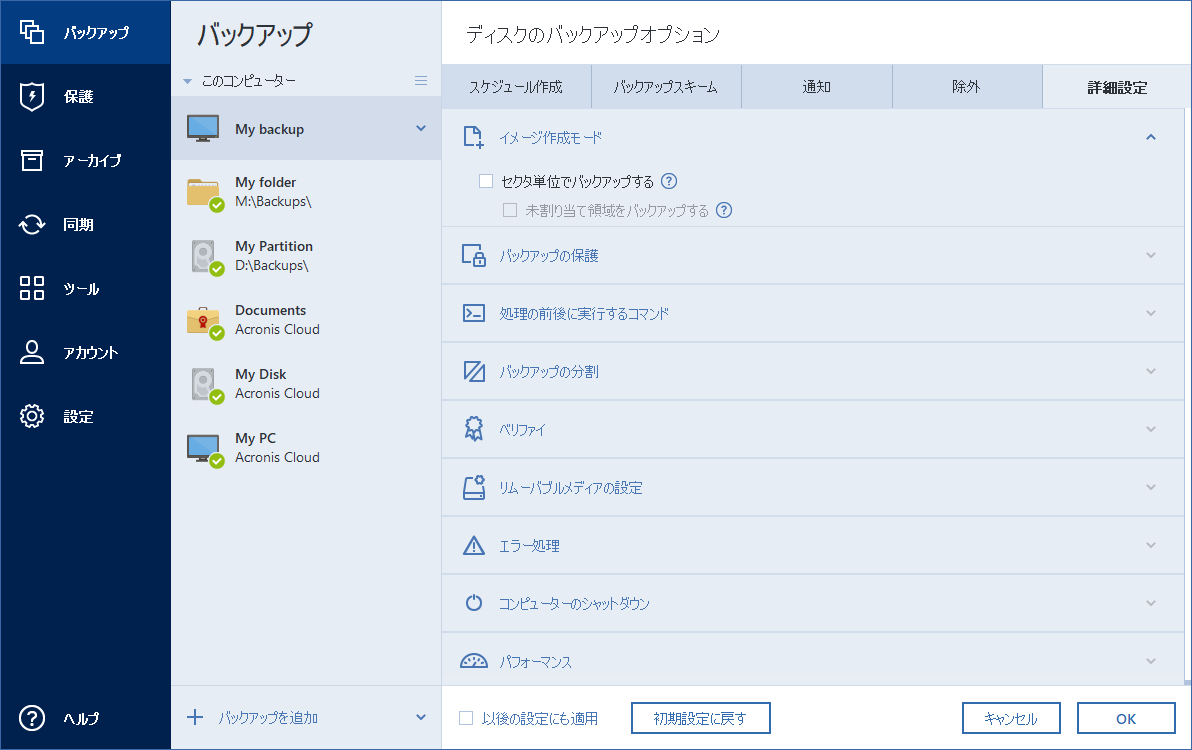
Task: Click the 初期設定に戻す button
Action: coord(701,718)
